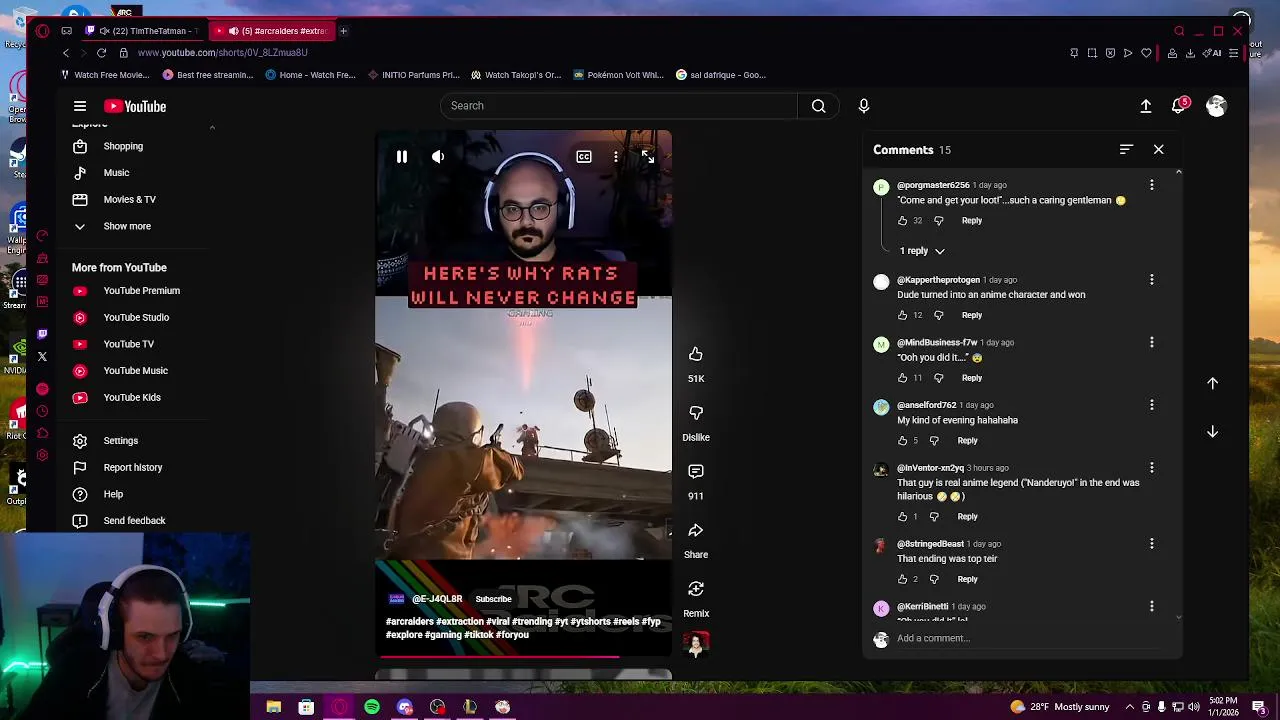Open the comments sort options

click(x=1126, y=150)
